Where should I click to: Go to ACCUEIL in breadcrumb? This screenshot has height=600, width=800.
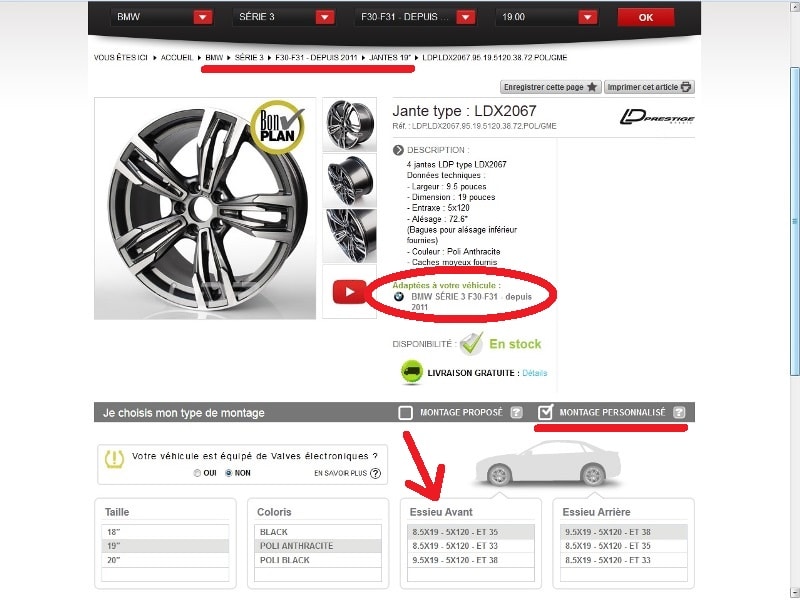[x=177, y=58]
